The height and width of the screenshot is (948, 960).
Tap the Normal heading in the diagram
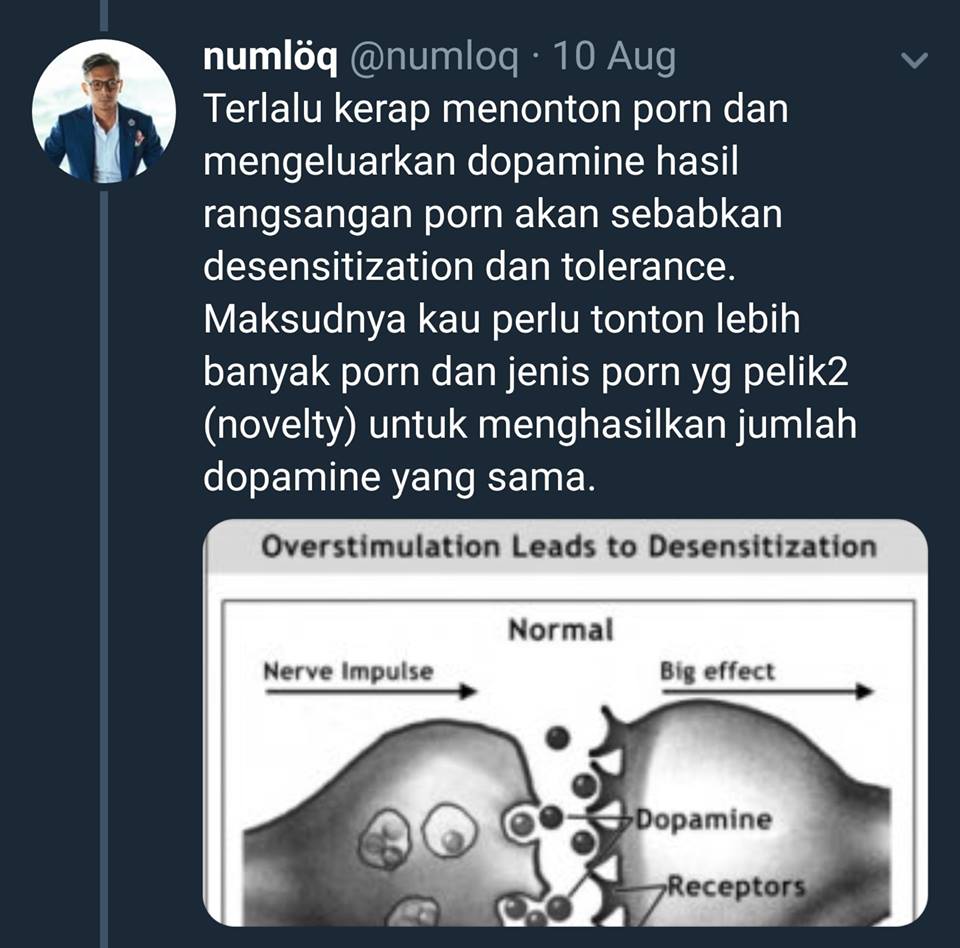coord(560,630)
